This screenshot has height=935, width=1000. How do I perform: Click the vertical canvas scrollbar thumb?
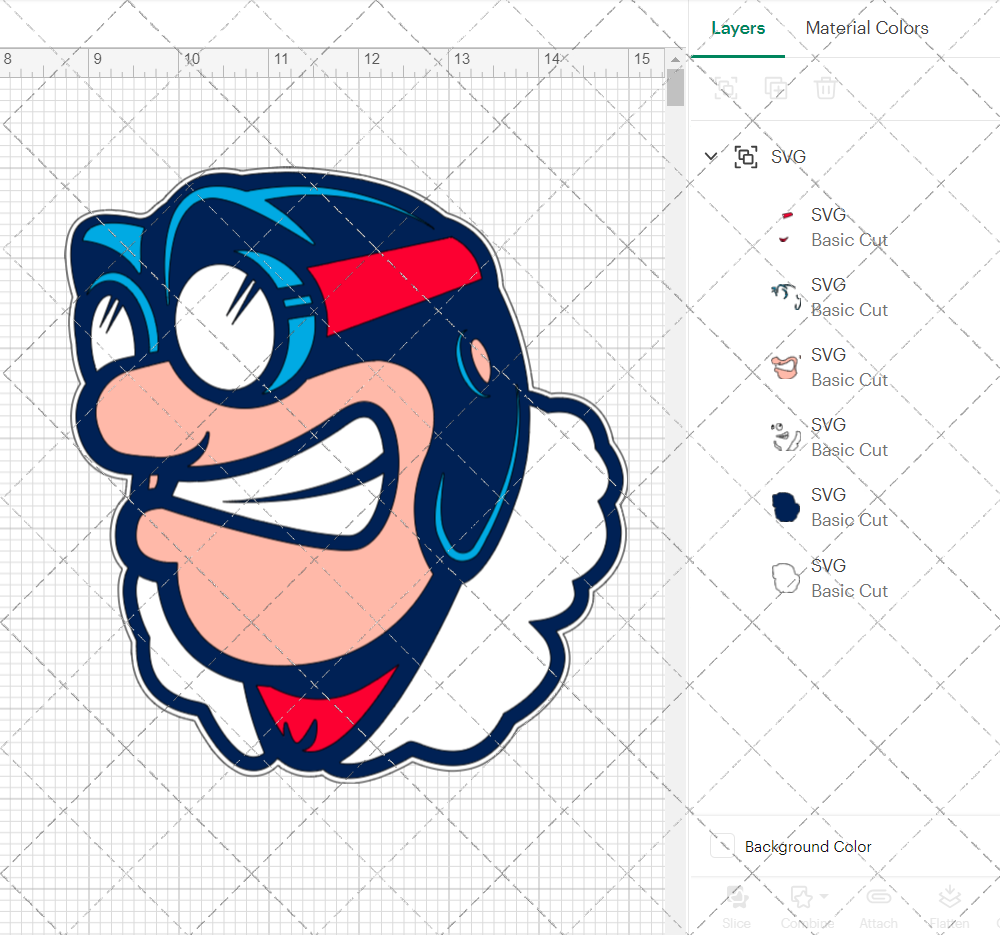(675, 87)
